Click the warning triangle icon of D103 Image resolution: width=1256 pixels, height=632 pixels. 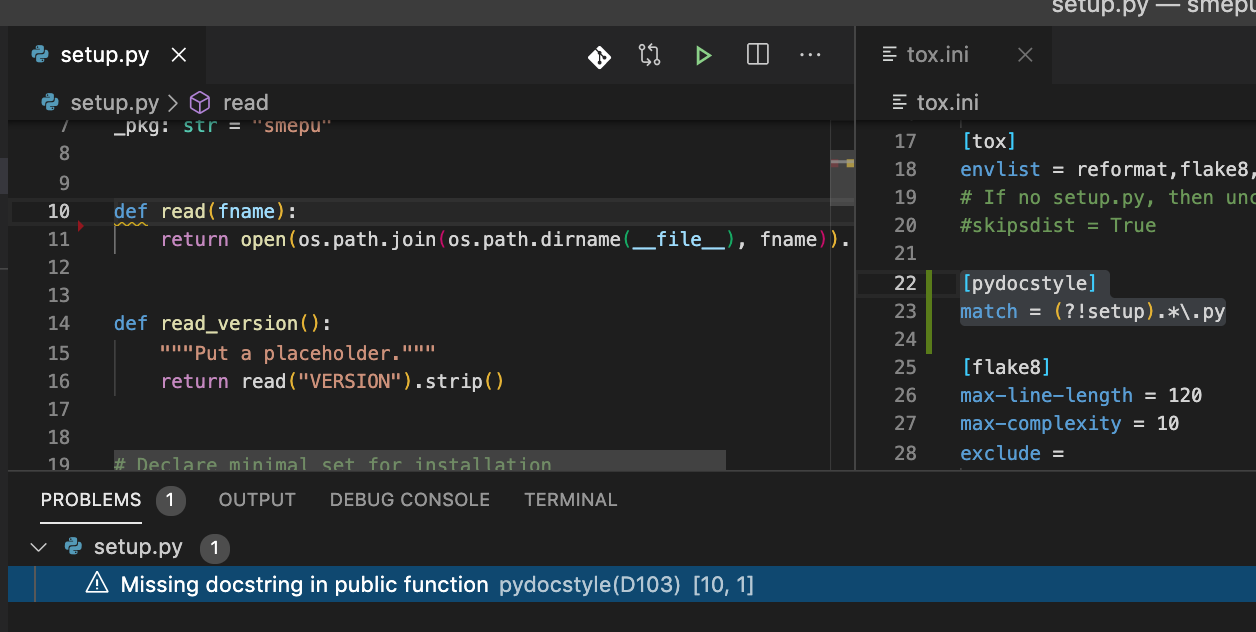96,584
